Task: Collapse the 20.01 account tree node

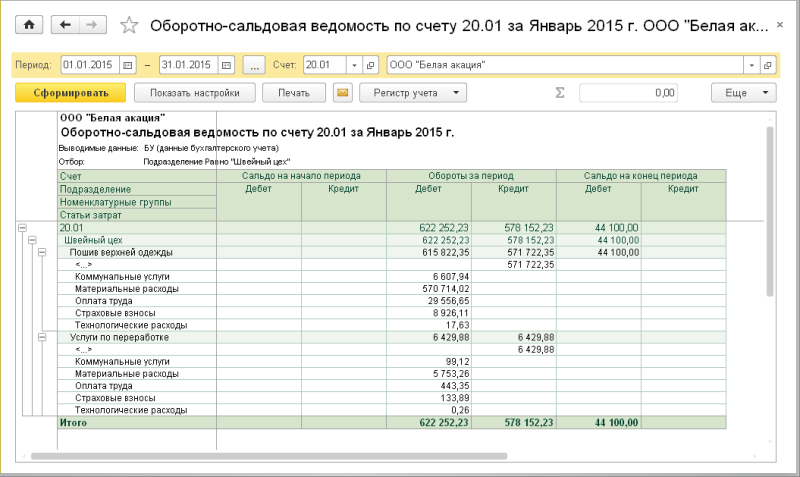Action: [22, 228]
